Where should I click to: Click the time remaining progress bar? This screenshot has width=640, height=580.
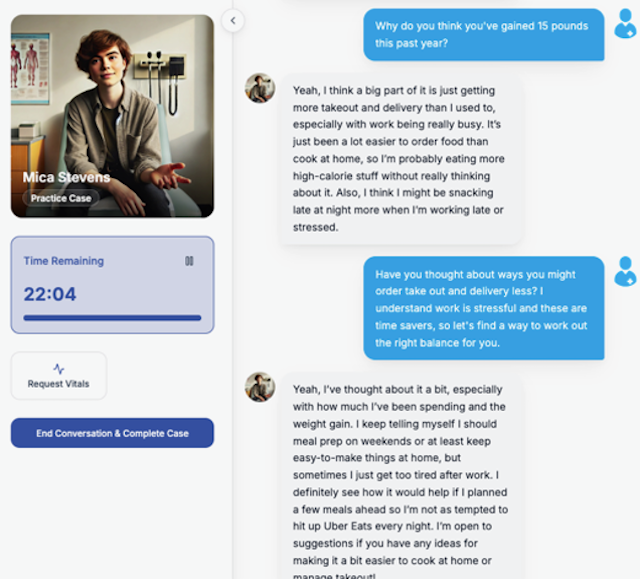pyautogui.click(x=112, y=318)
